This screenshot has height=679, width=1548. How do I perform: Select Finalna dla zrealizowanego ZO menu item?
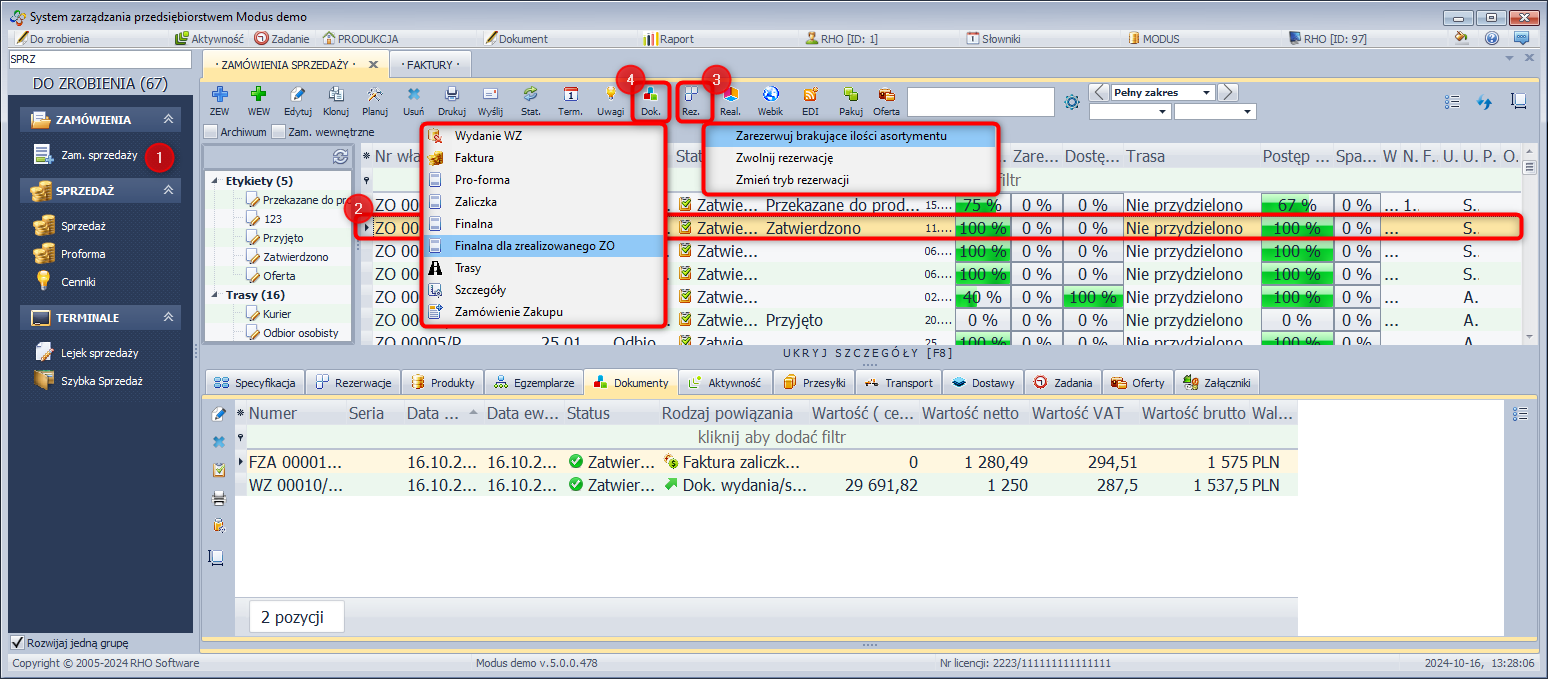pos(534,246)
